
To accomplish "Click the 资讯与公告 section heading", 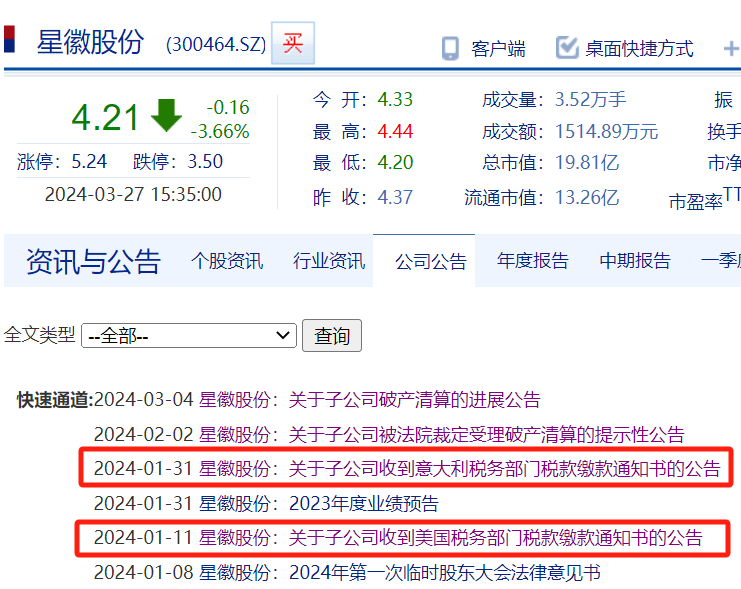I will pos(94,261).
